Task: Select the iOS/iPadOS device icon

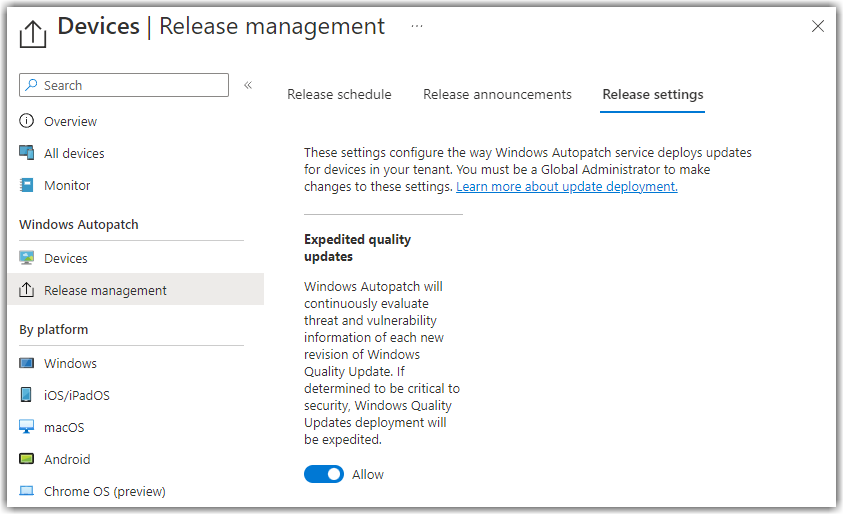Action: pos(26,395)
